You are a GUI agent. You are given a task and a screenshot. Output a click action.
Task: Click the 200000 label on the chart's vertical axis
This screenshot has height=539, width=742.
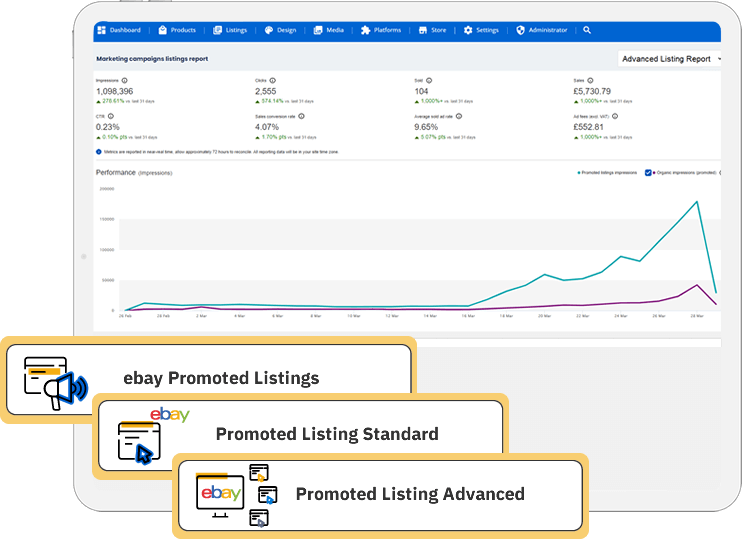click(106, 189)
